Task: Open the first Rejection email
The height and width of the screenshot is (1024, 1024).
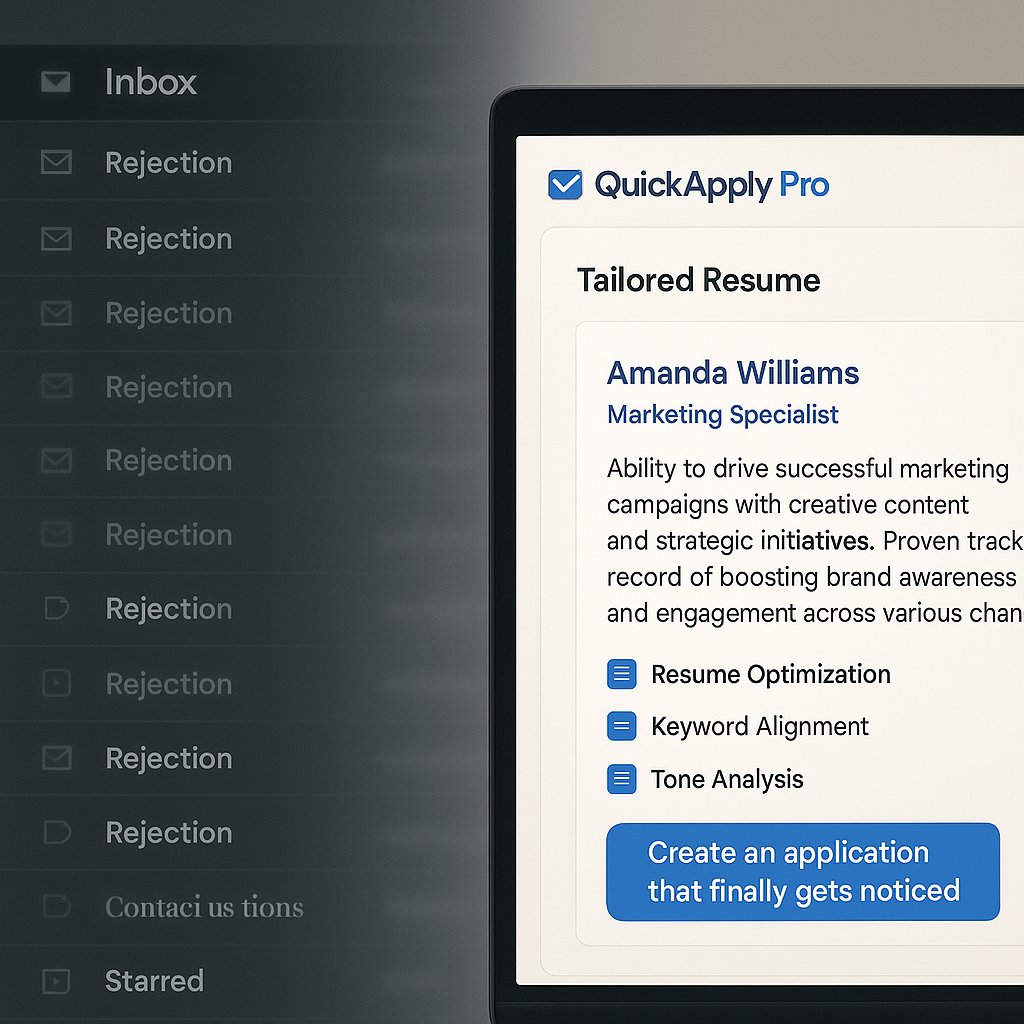Action: (168, 162)
